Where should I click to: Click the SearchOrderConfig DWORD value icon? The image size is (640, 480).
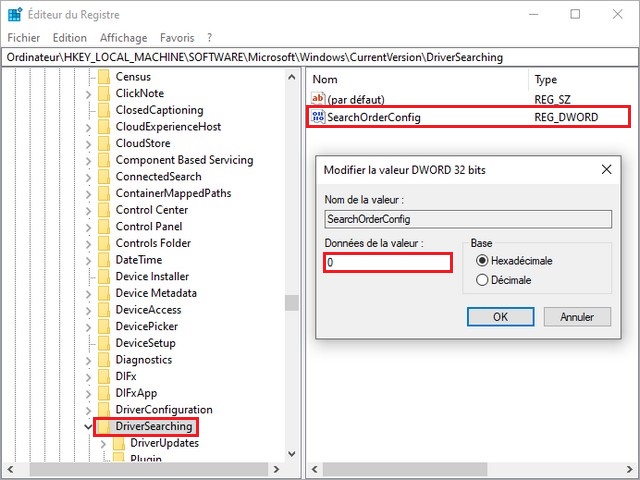pyautogui.click(x=319, y=117)
